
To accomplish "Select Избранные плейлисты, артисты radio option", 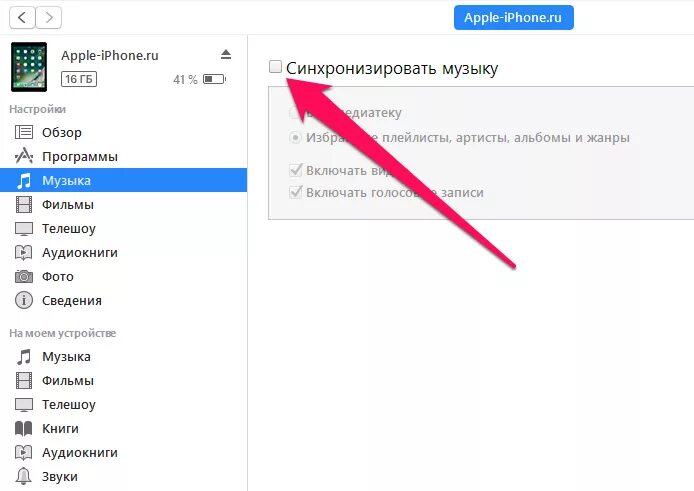I will coord(295,137).
